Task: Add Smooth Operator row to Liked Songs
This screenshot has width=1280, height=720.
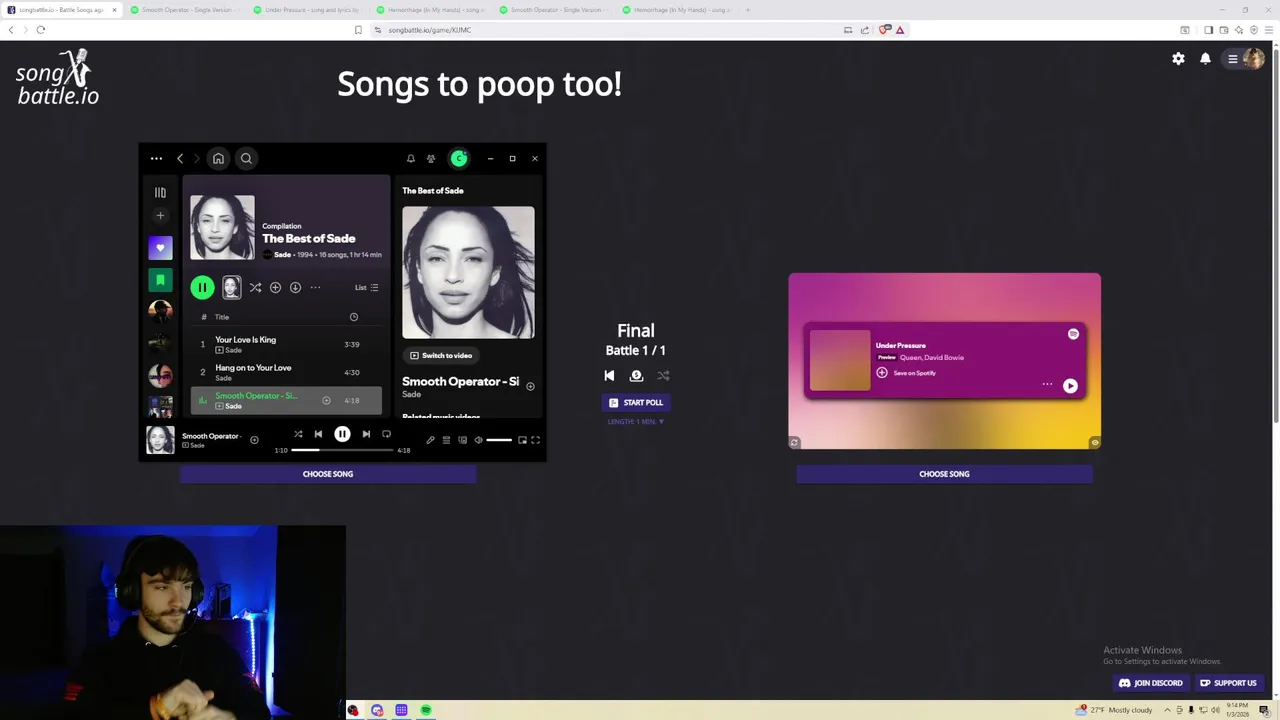Action: pos(326,401)
